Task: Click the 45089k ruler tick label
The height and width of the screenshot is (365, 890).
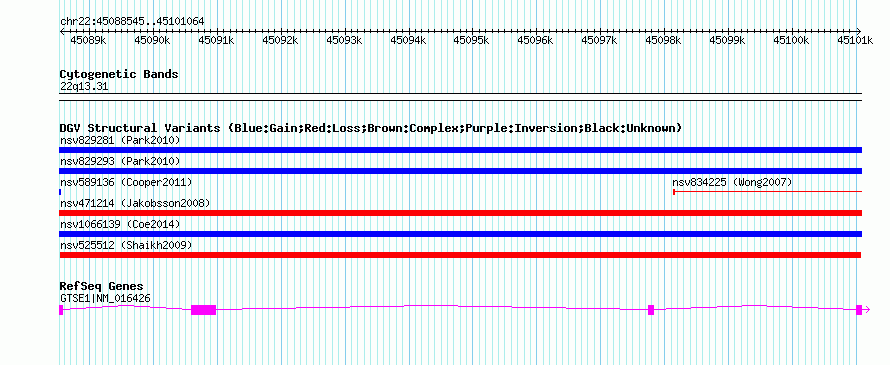Action: pyautogui.click(x=88, y=40)
